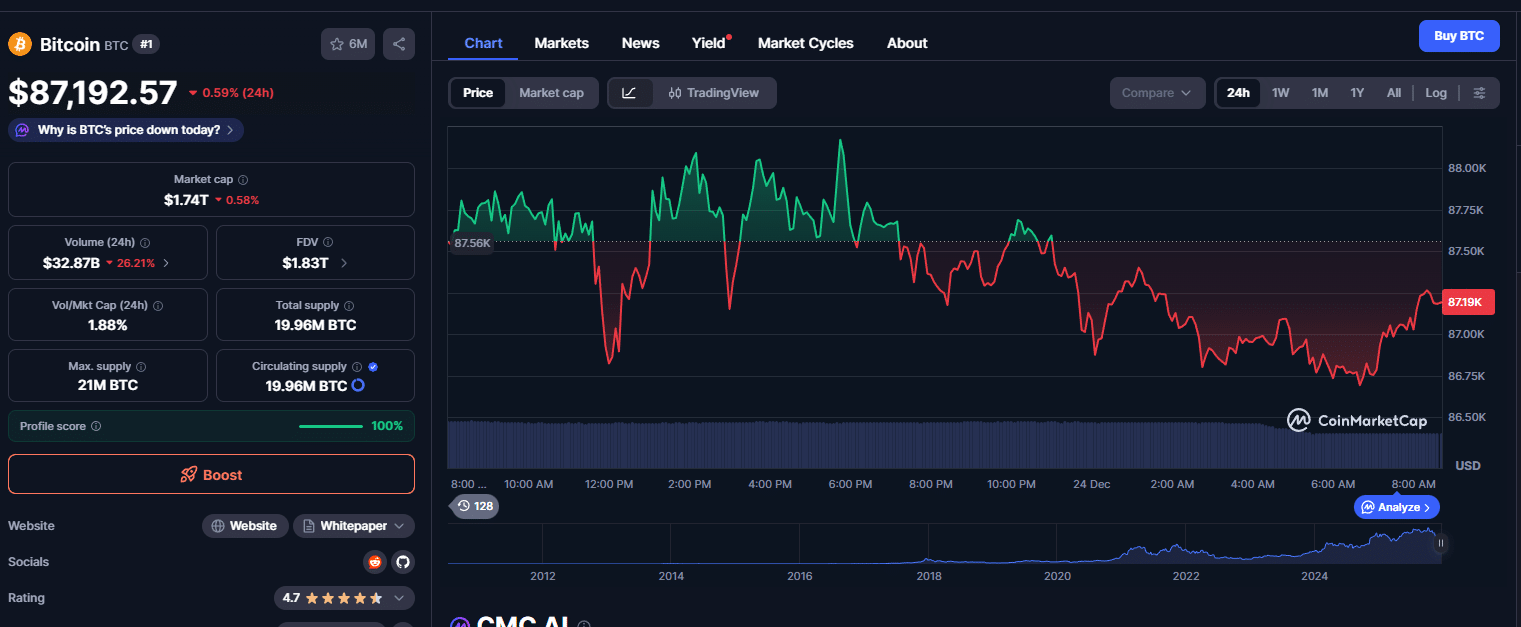The width and height of the screenshot is (1521, 627).
Task: Add Bitcoin to watchlist via star icon
Action: coord(348,44)
